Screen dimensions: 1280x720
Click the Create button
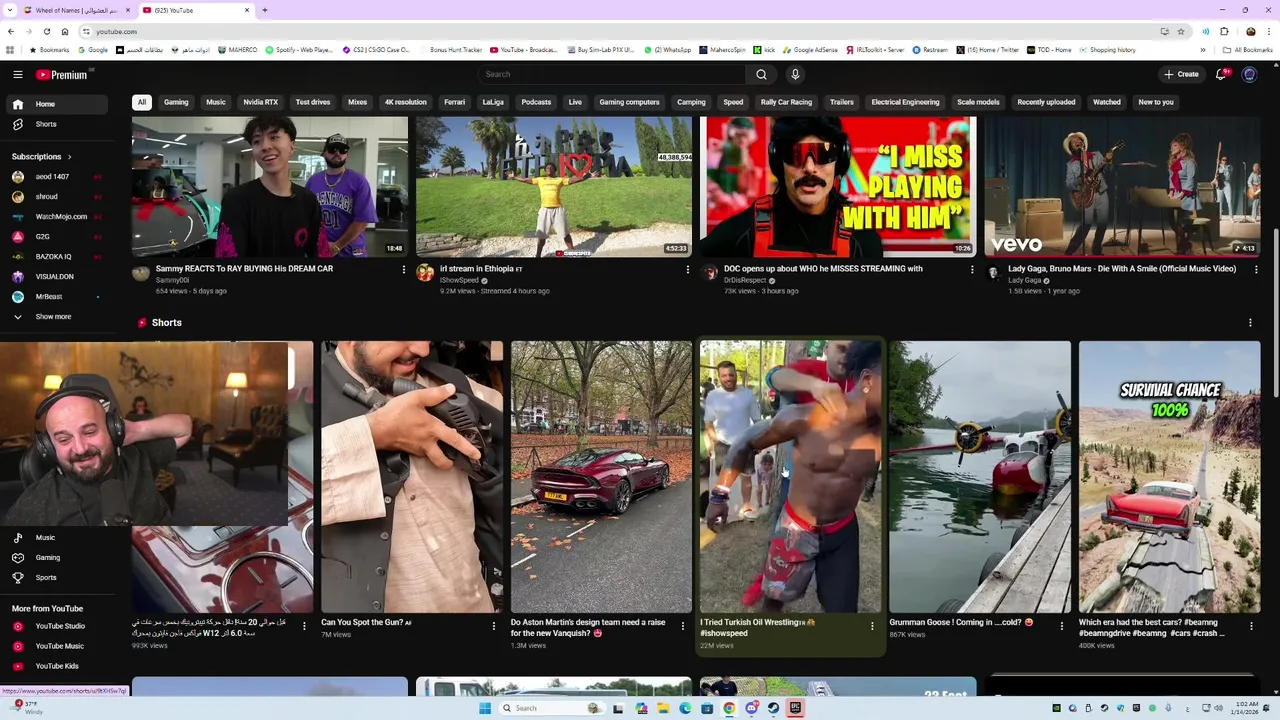(x=1181, y=74)
